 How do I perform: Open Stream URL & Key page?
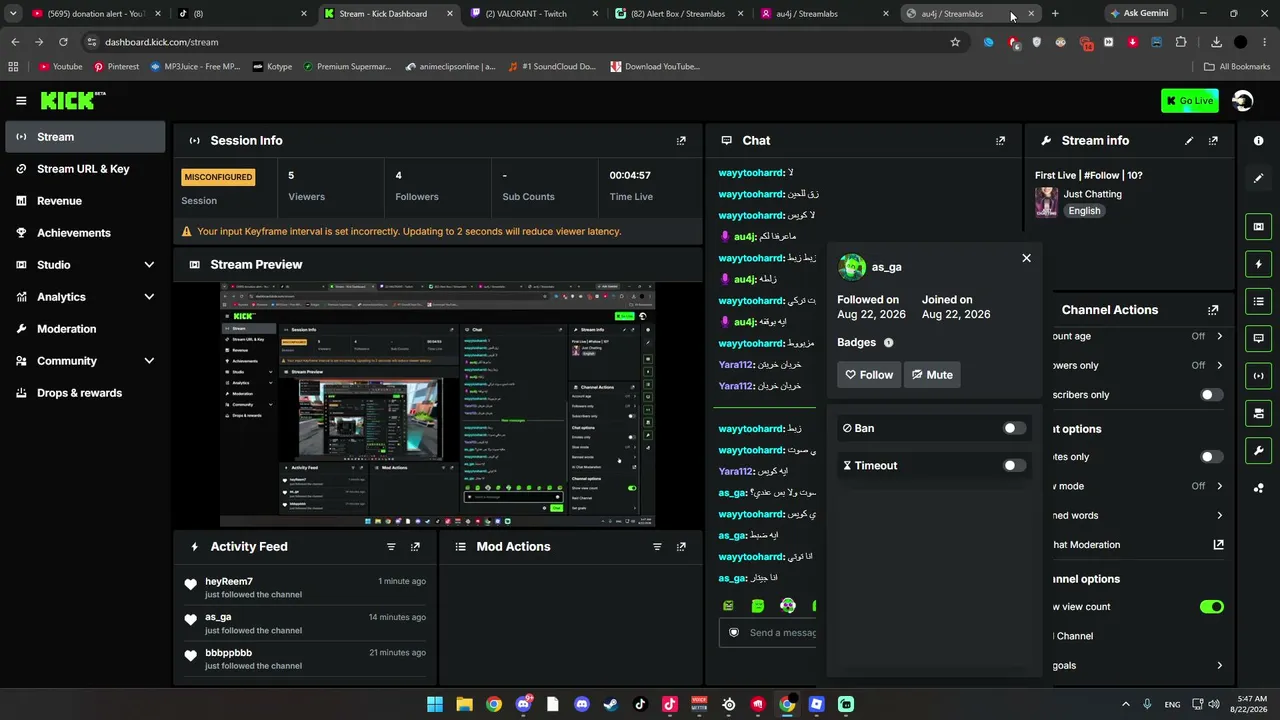pos(85,169)
